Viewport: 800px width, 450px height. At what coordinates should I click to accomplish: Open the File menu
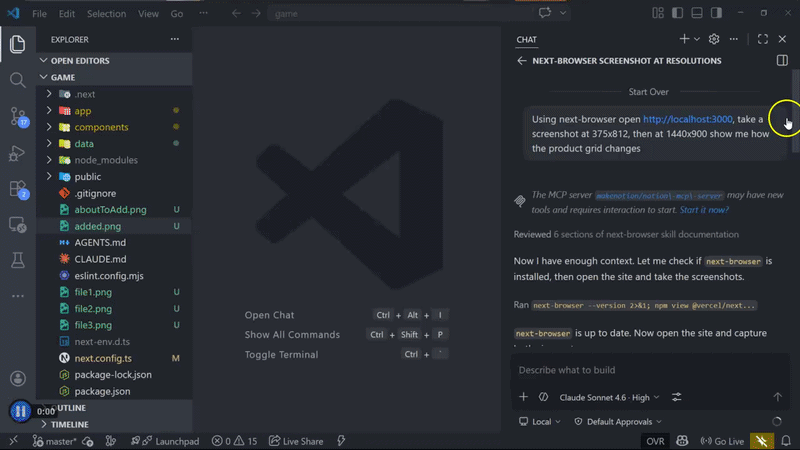(39, 14)
